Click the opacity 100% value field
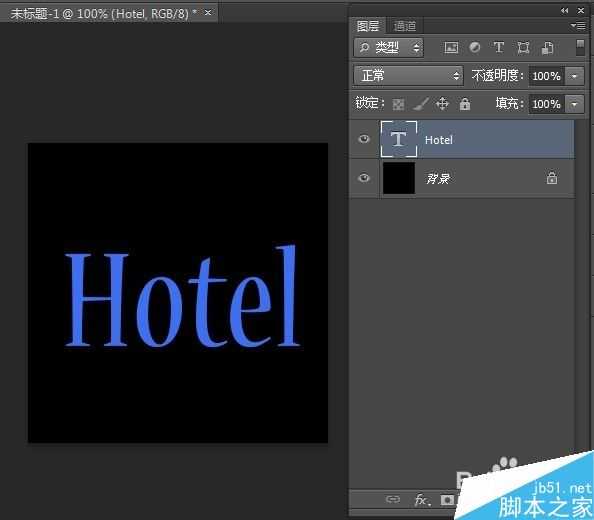 click(547, 76)
